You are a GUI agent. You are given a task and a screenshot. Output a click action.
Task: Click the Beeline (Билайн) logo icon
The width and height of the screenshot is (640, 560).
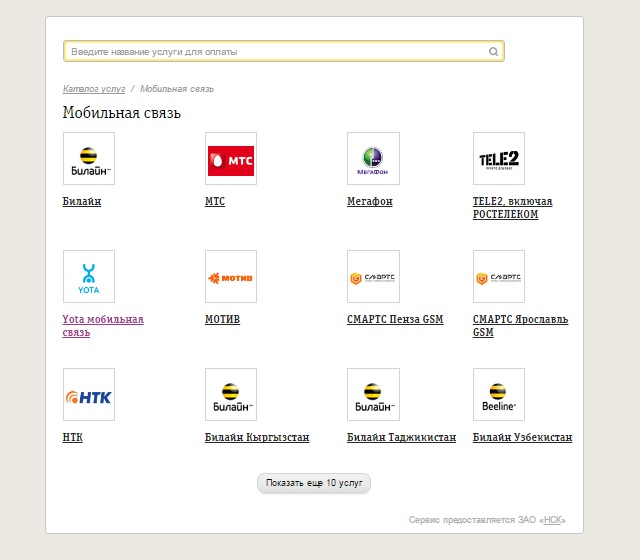click(x=89, y=159)
